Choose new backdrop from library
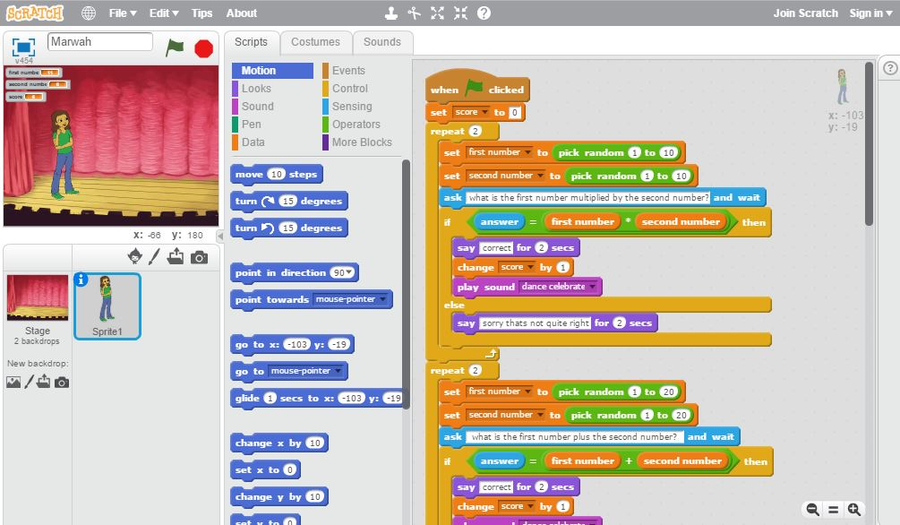Image resolution: width=900 pixels, height=525 pixels. [x=13, y=382]
